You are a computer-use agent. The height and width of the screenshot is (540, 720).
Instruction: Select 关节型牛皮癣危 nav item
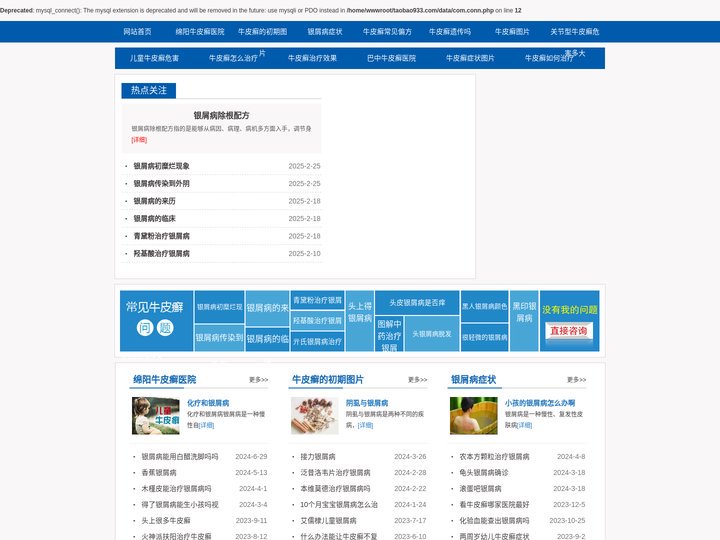(574, 32)
